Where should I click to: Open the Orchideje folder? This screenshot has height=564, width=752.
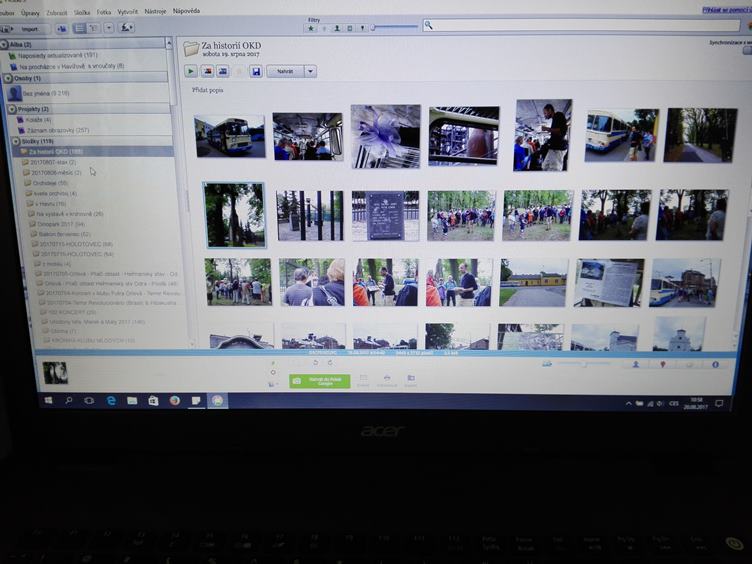tap(46, 183)
